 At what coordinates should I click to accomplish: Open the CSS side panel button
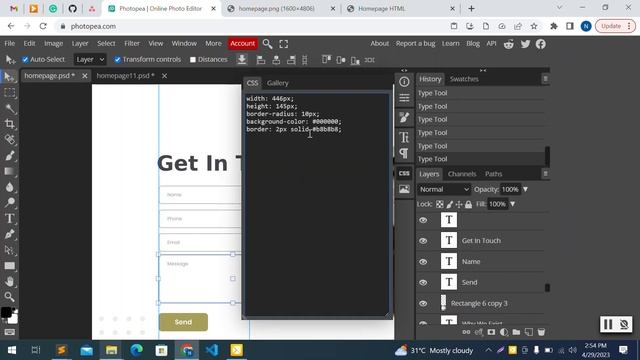404,173
